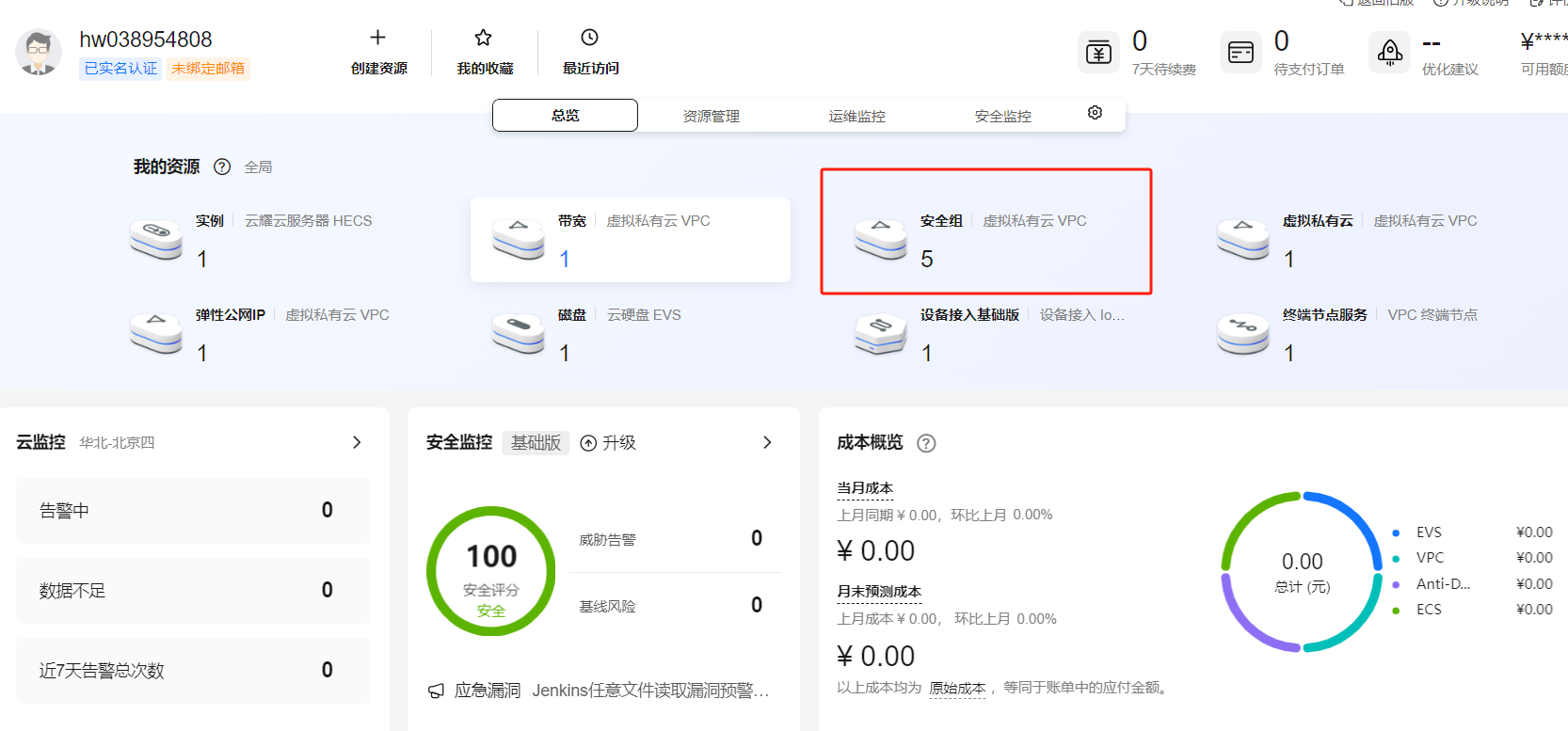Viewport: 1568px width, 731px height.
Task: Click the 未绑定邮箱 tag
Action: [208, 69]
